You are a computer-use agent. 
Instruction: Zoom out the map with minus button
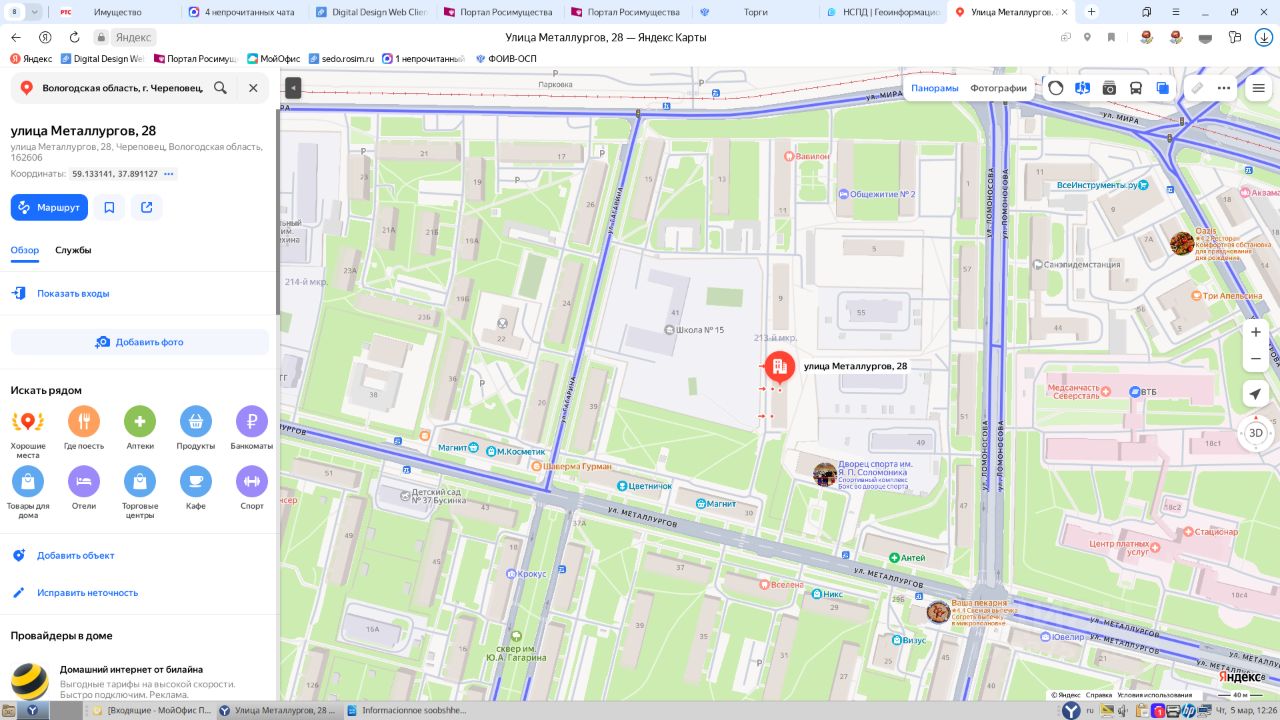[x=1256, y=358]
